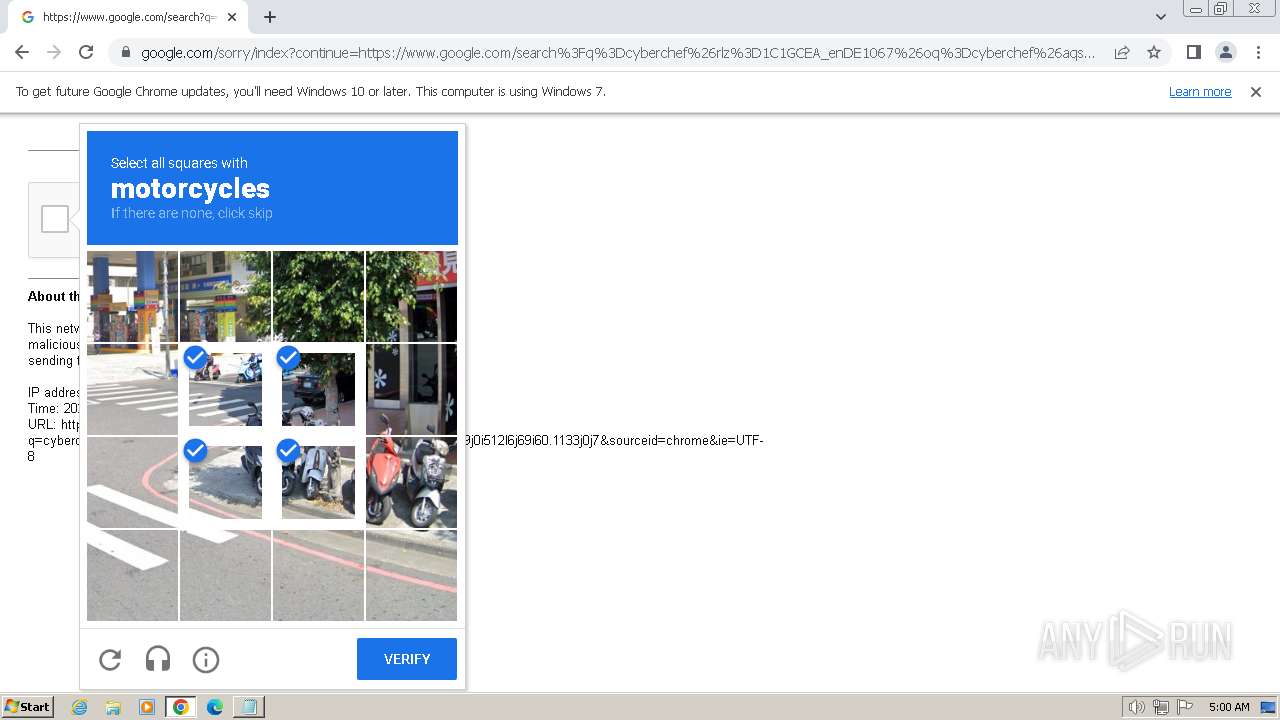This screenshot has width=1280, height=720.
Task: Close the Google search tab
Action: (x=232, y=17)
